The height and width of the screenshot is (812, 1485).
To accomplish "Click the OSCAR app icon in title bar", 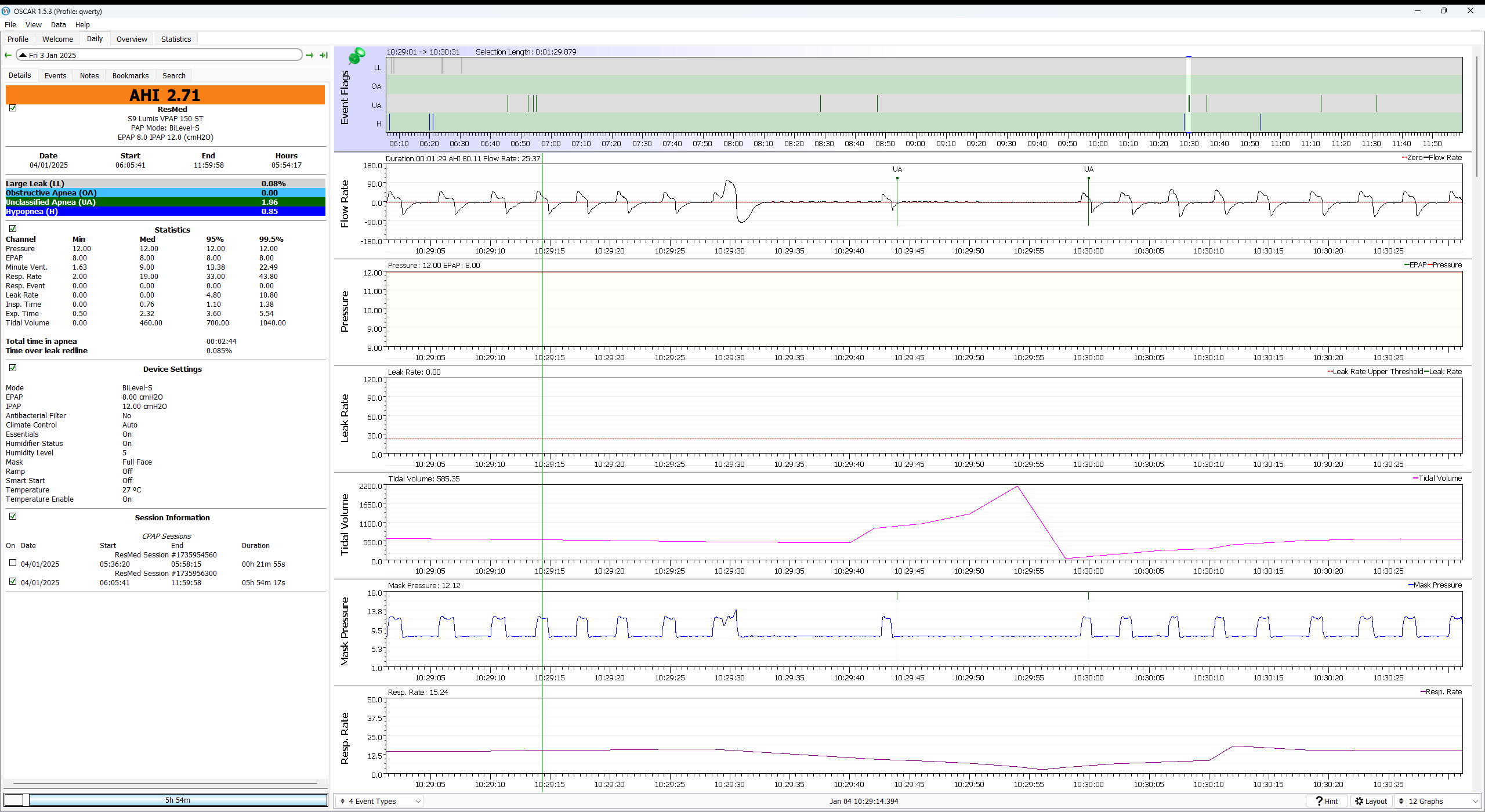I will (6, 11).
